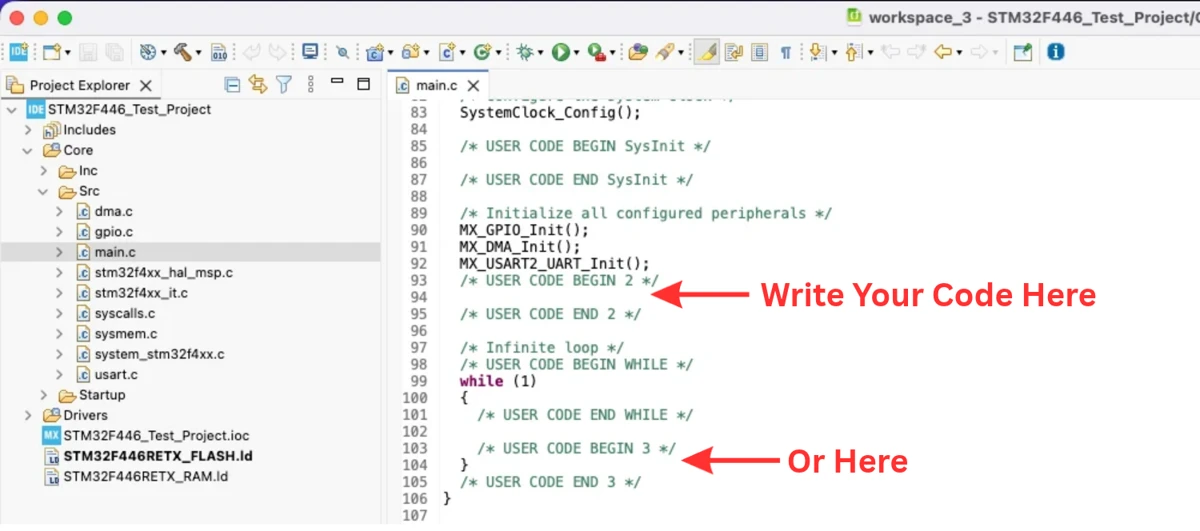Expand the Startup folder node
Screen dimensions: 1200x531
tap(44, 395)
